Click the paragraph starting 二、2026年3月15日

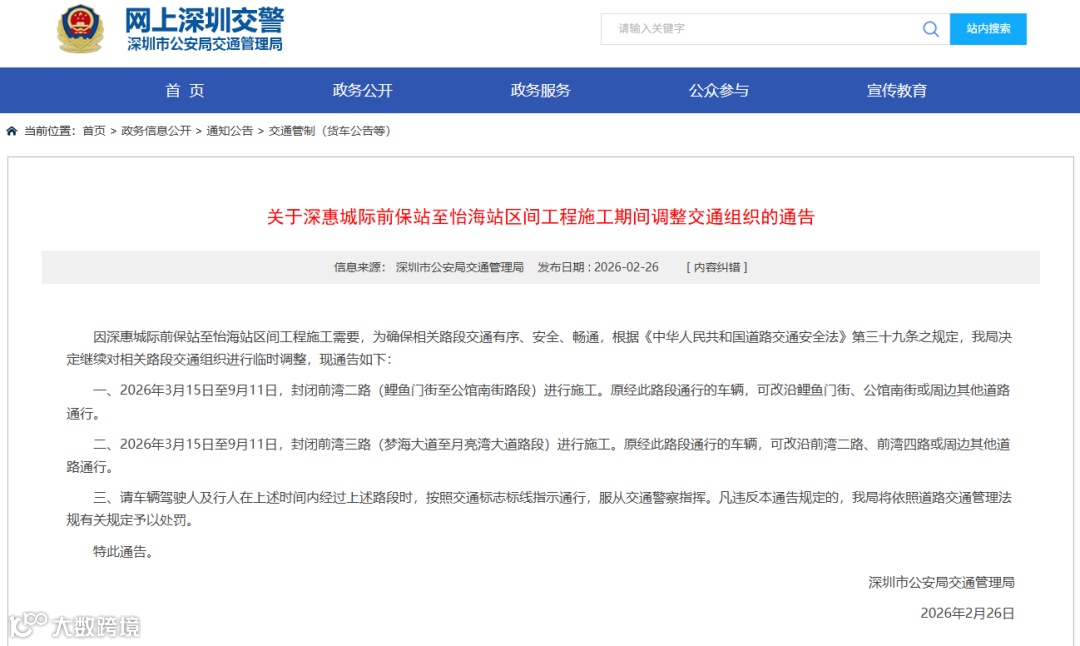539,455
